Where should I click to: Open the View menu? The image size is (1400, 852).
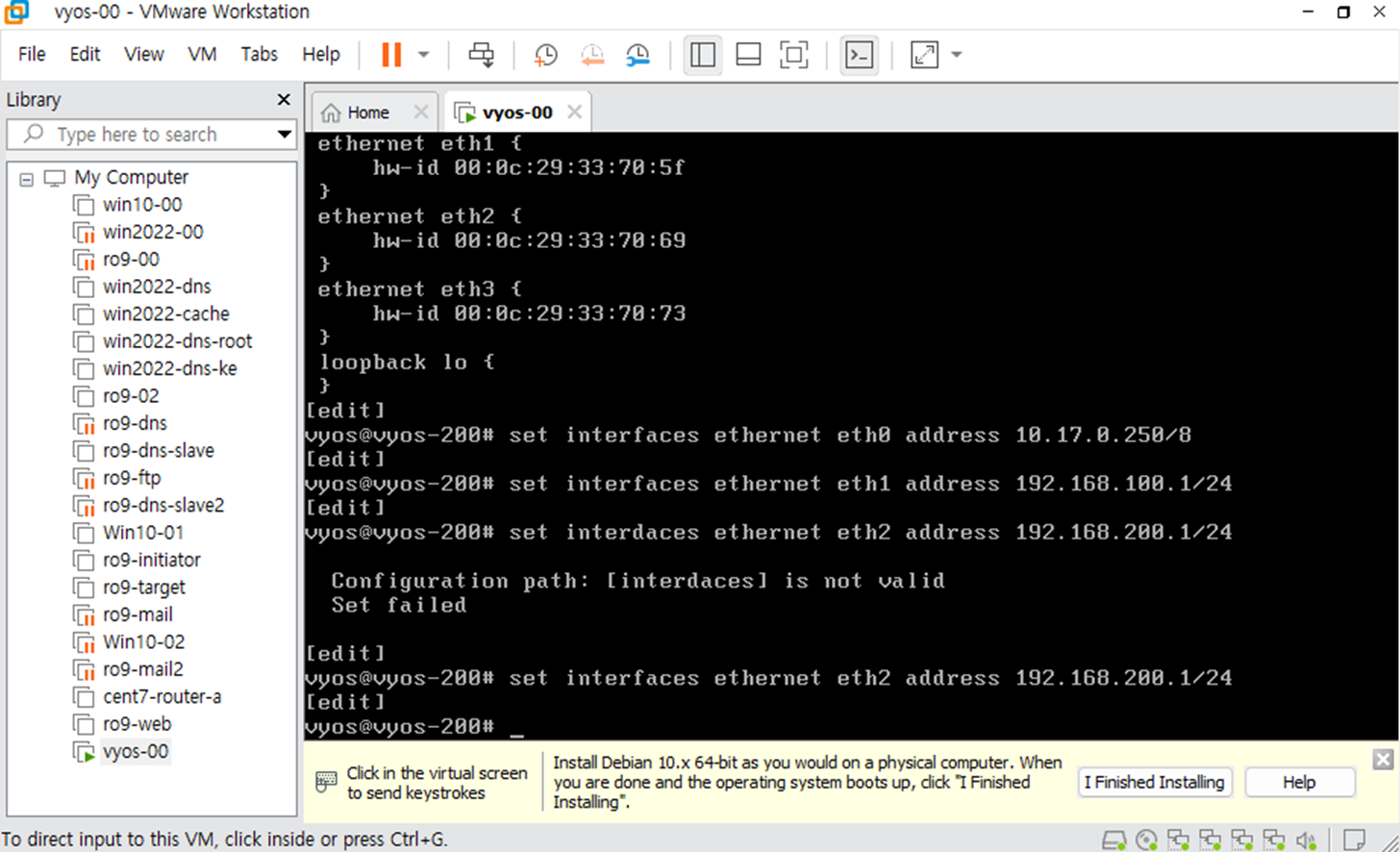(x=143, y=54)
